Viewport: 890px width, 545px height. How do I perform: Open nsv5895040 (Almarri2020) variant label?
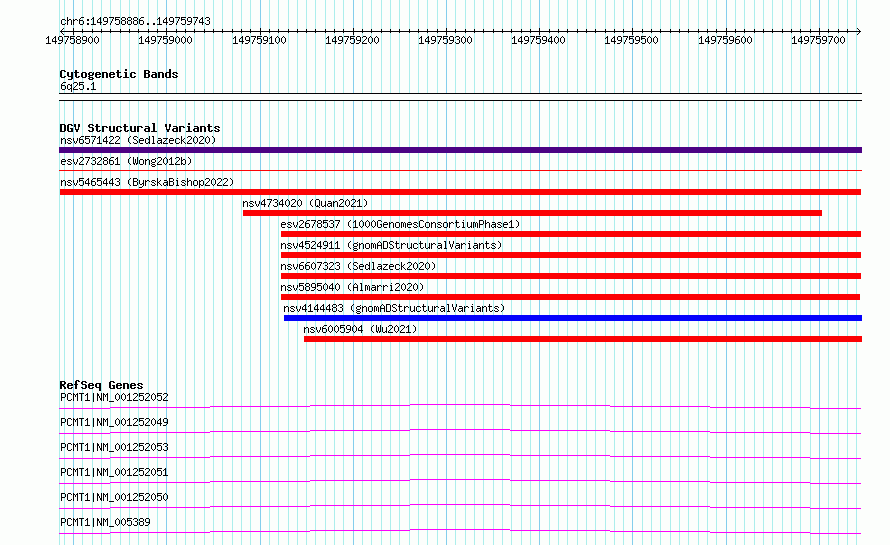(352, 287)
